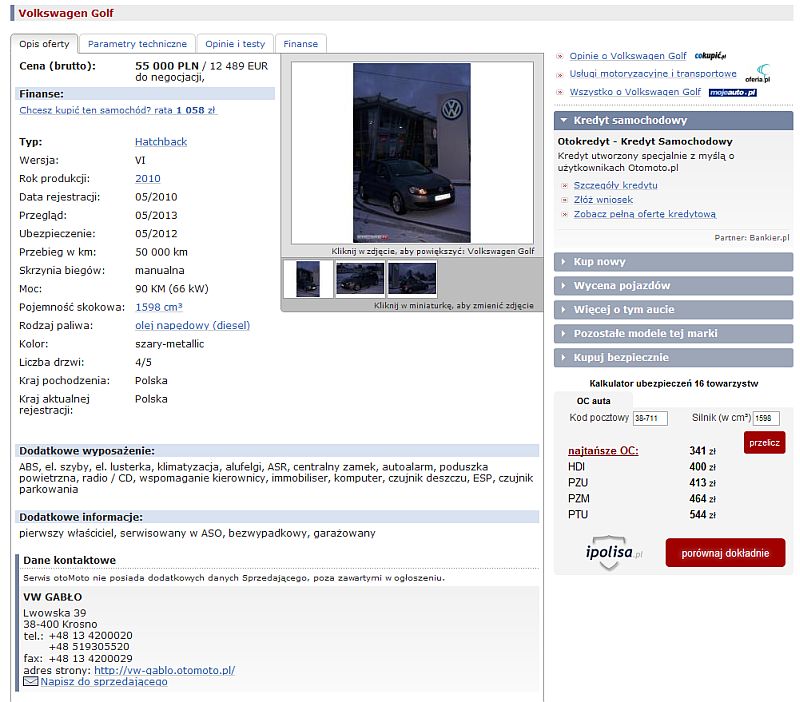The image size is (800, 702).
Task: Collapse the Kredyt samochodowy panel
Action: (673, 121)
